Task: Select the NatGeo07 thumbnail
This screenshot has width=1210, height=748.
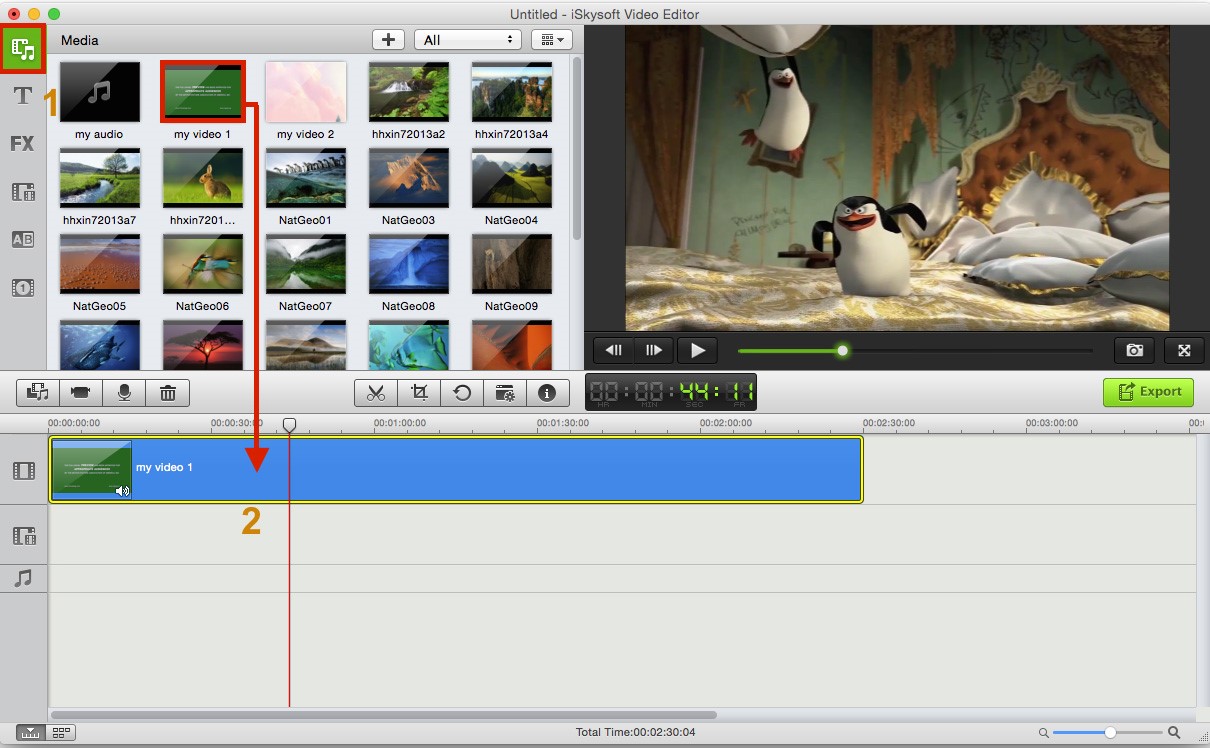Action: (305, 265)
